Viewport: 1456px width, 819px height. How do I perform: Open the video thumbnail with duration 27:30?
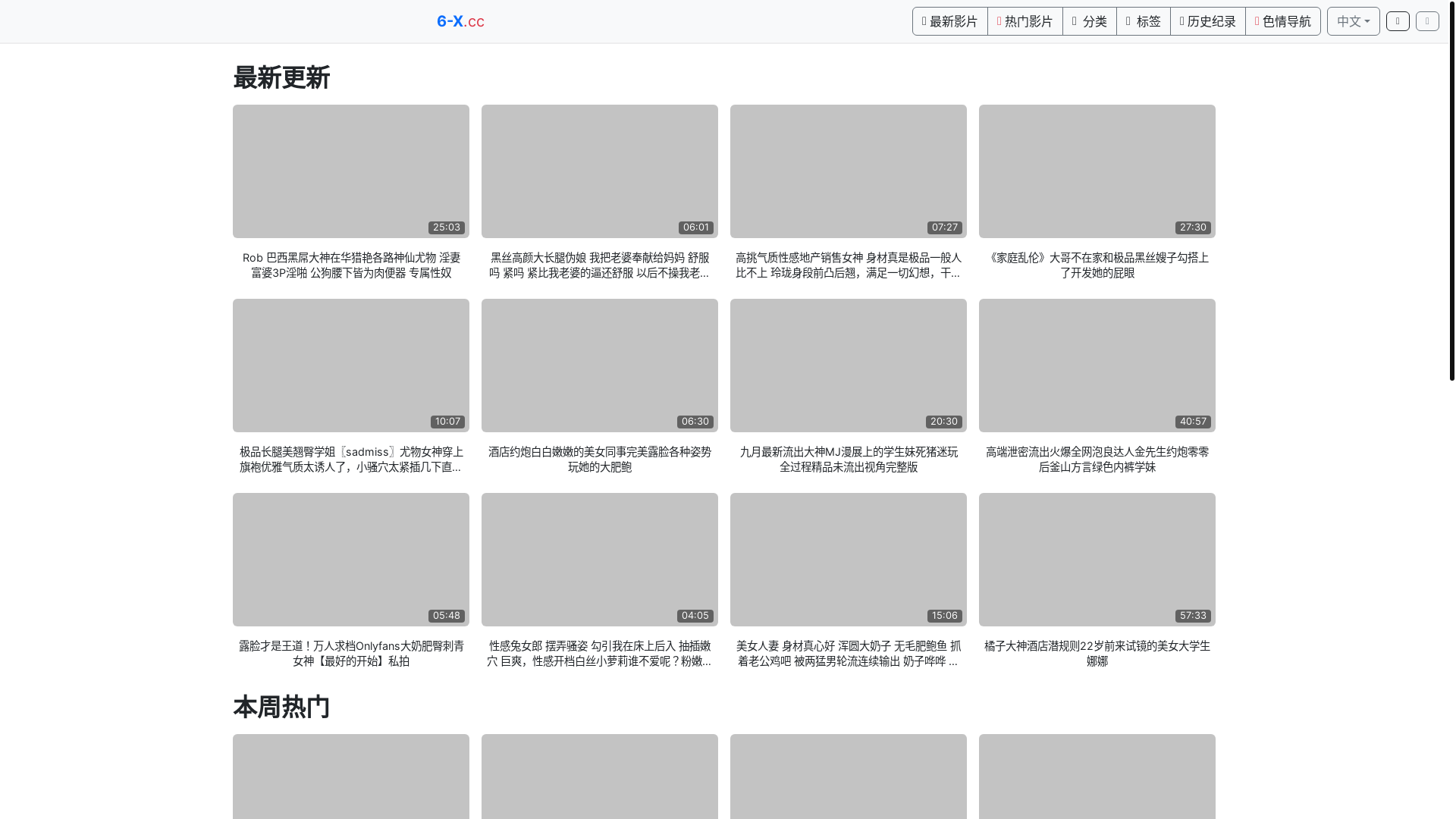tap(1097, 171)
